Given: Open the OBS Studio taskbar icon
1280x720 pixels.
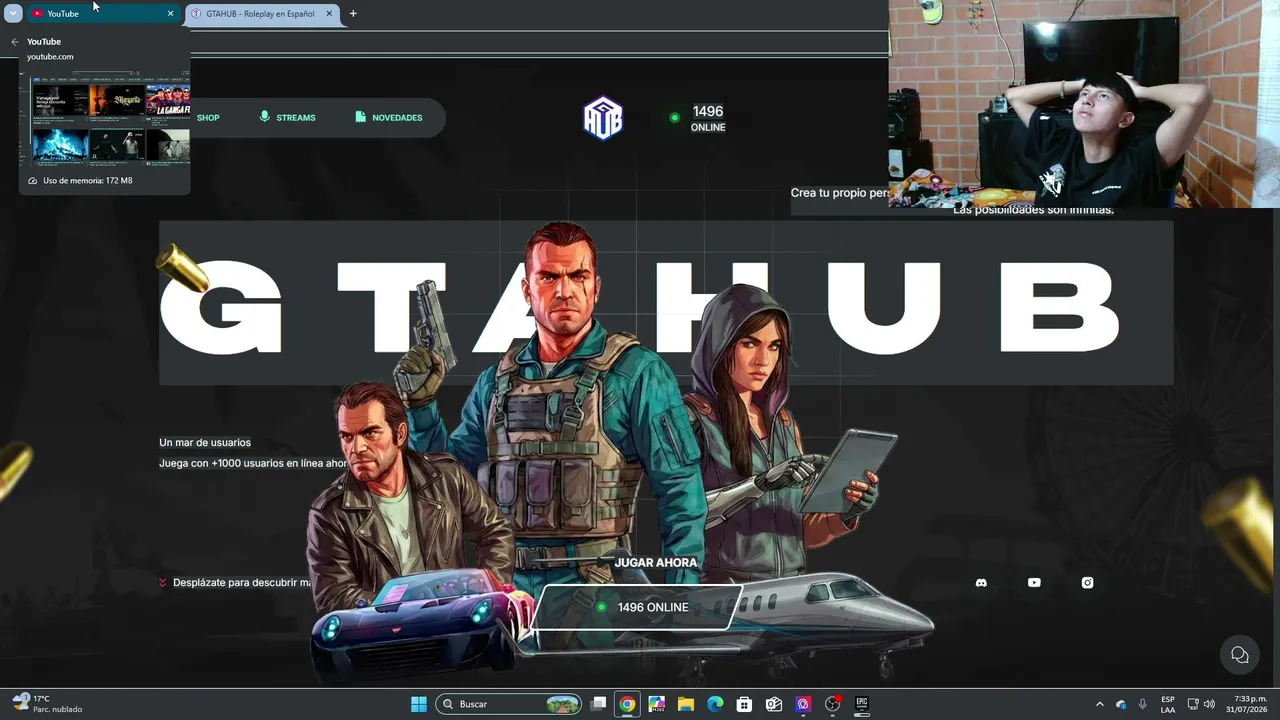Looking at the screenshot, I should [x=833, y=704].
